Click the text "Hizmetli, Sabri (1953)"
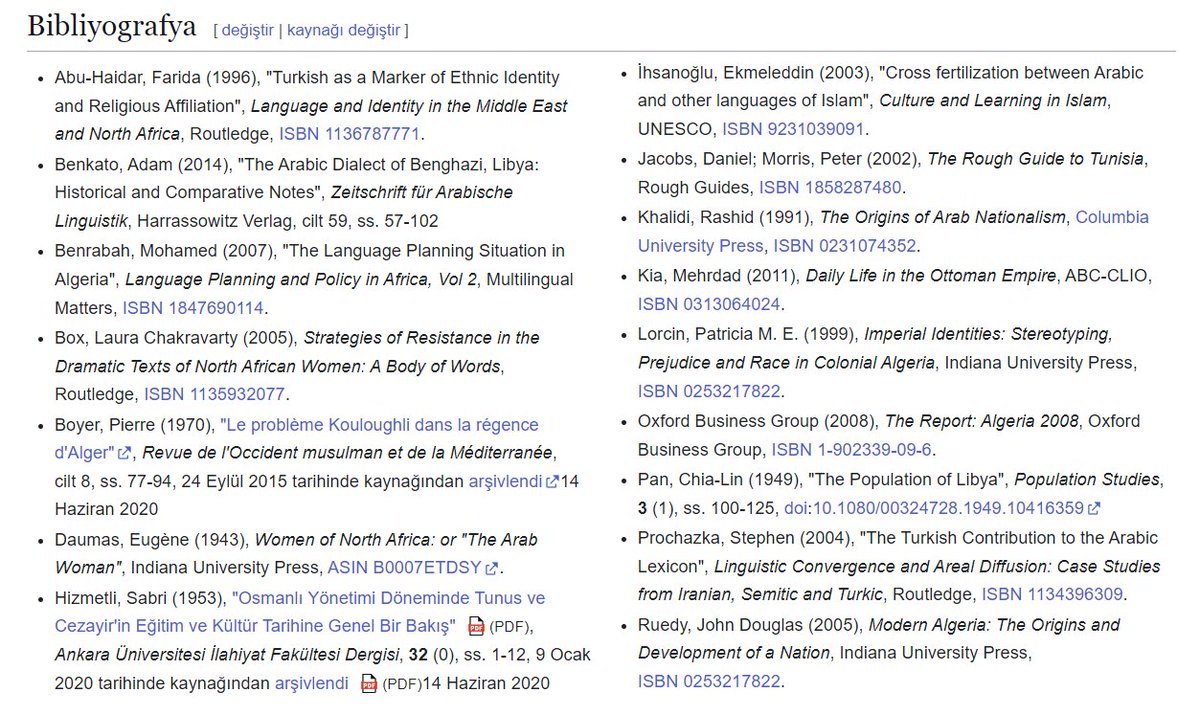Screen dimensions: 1200x715 pyautogui.click(x=139, y=598)
